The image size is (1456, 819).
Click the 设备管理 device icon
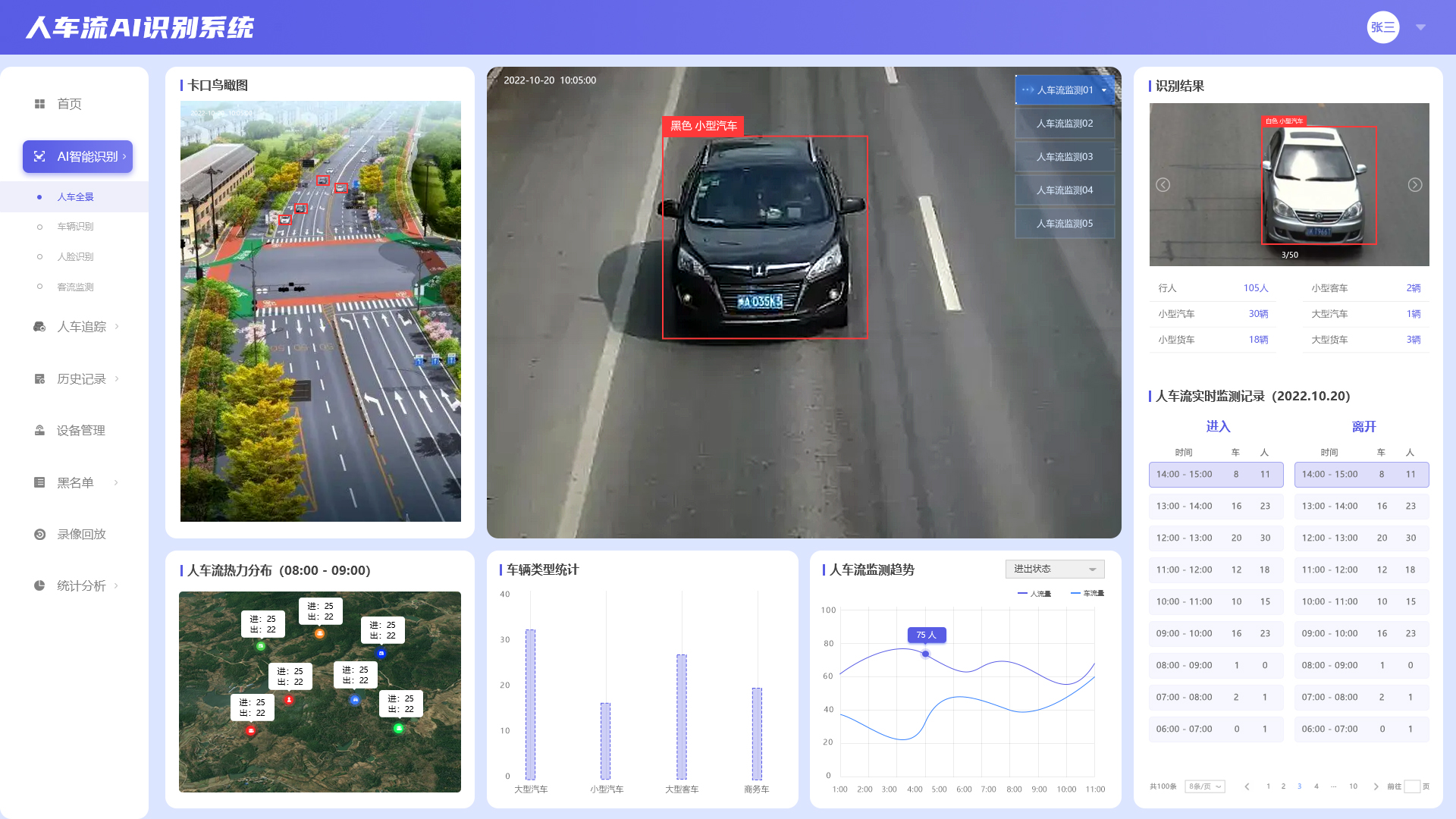39,431
